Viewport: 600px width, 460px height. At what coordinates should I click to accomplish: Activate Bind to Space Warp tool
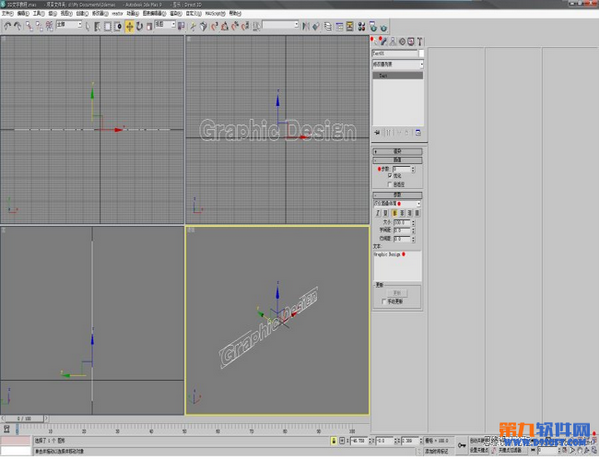tap(49, 26)
